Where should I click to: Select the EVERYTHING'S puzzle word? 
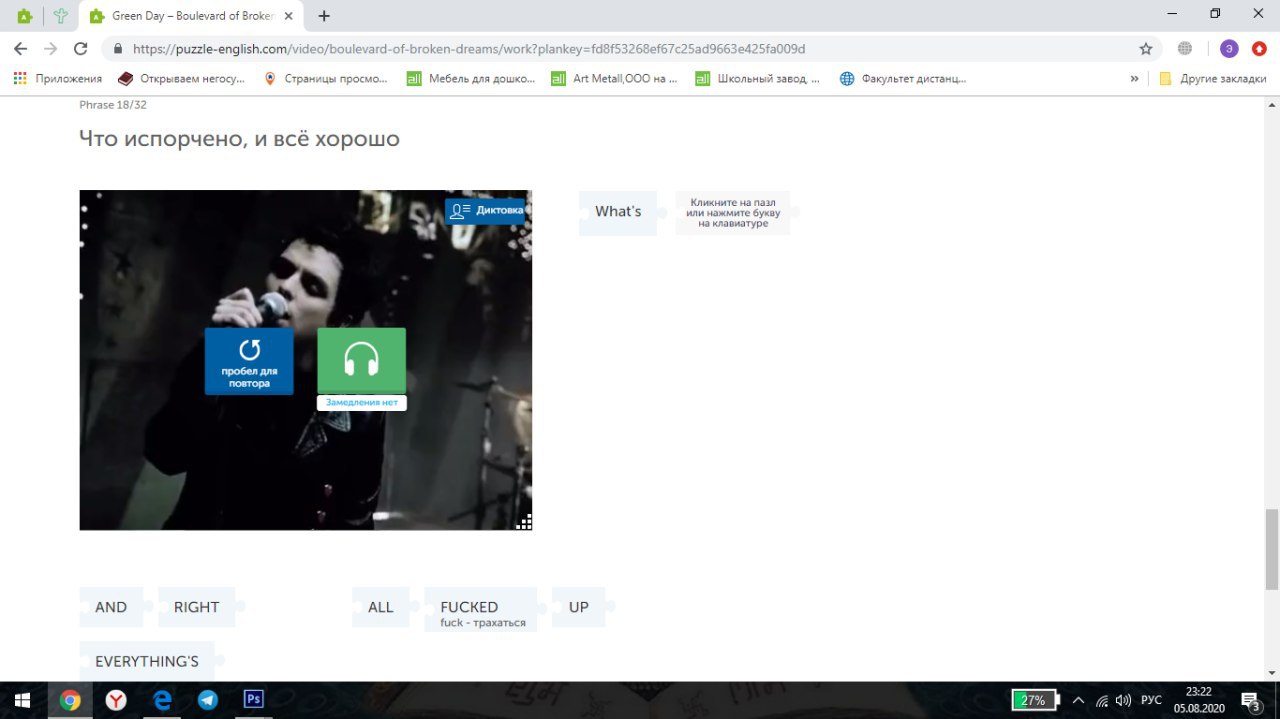click(x=147, y=661)
